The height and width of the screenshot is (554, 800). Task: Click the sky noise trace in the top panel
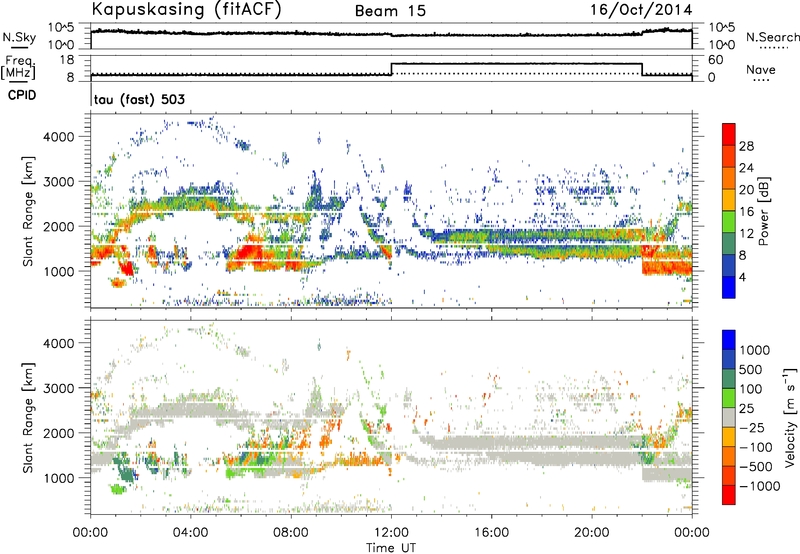391,34
